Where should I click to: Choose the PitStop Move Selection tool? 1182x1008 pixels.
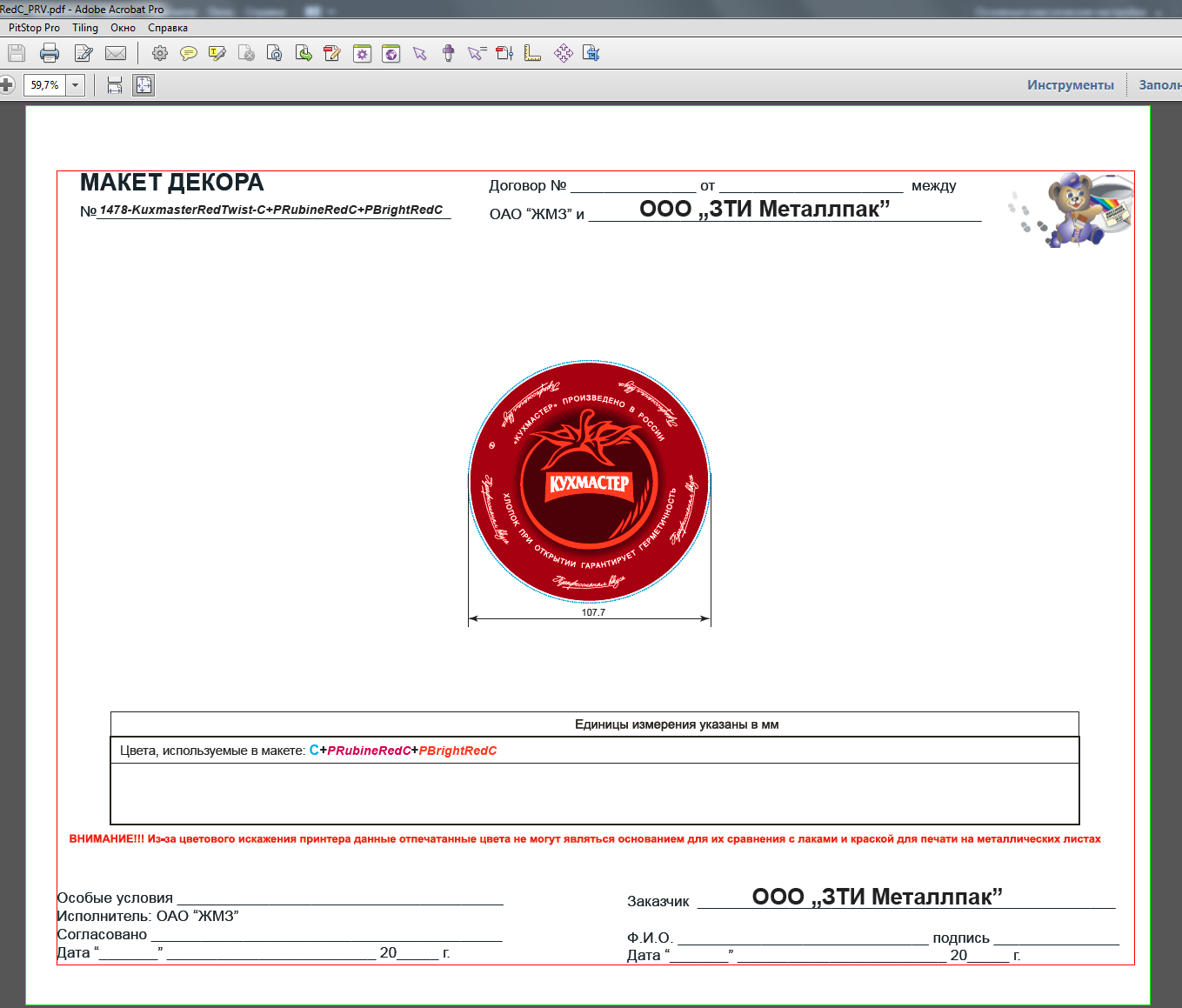[x=564, y=54]
